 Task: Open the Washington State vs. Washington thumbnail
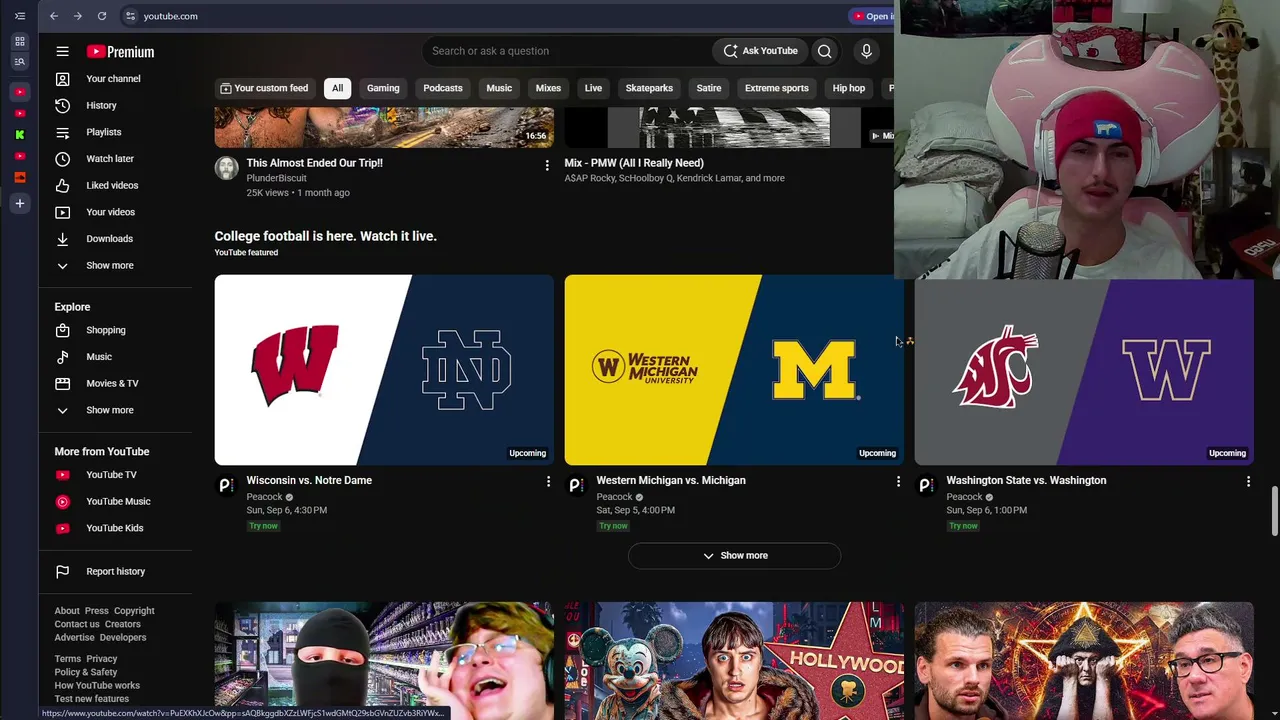pos(1084,370)
